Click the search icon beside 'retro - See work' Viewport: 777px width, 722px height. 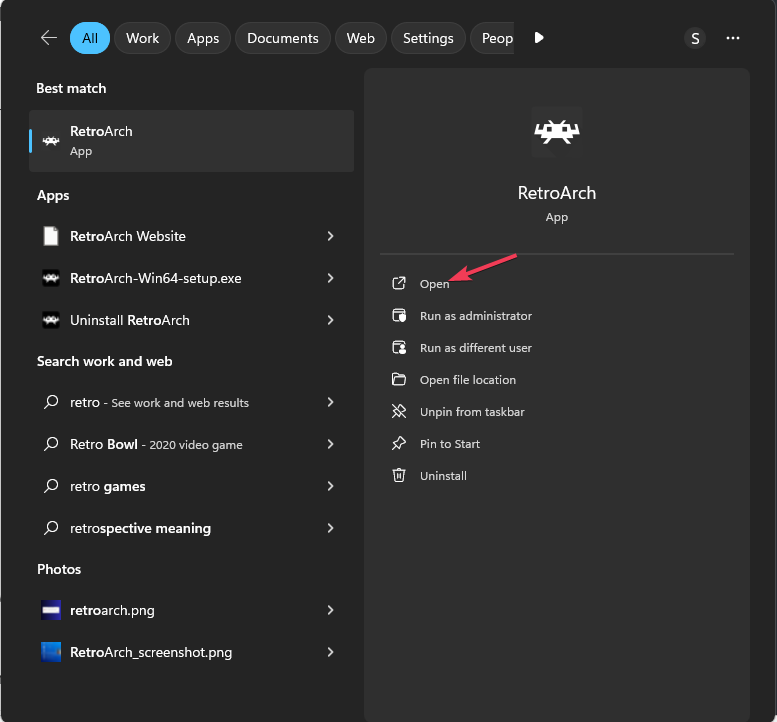pyautogui.click(x=51, y=402)
